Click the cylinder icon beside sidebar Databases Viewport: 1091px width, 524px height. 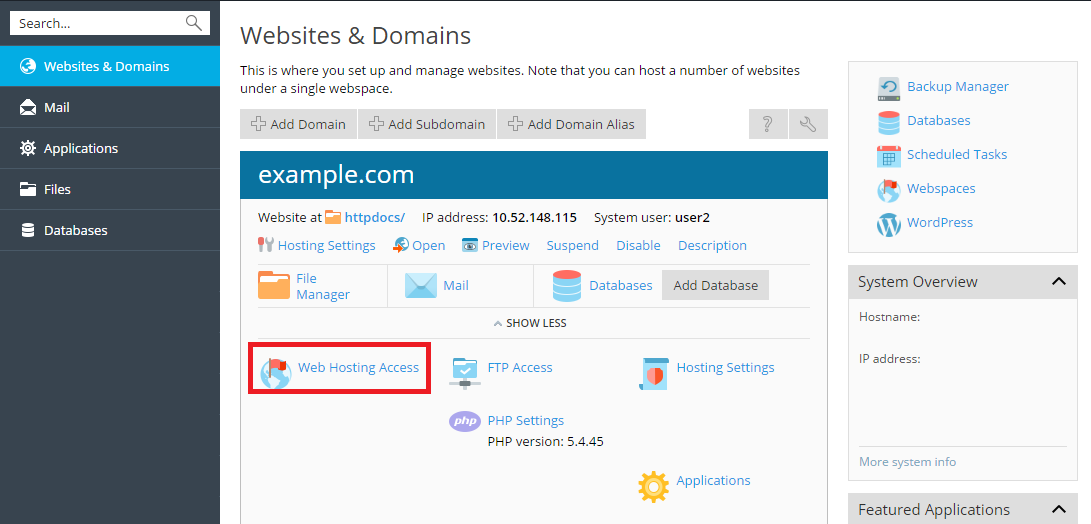click(28, 230)
